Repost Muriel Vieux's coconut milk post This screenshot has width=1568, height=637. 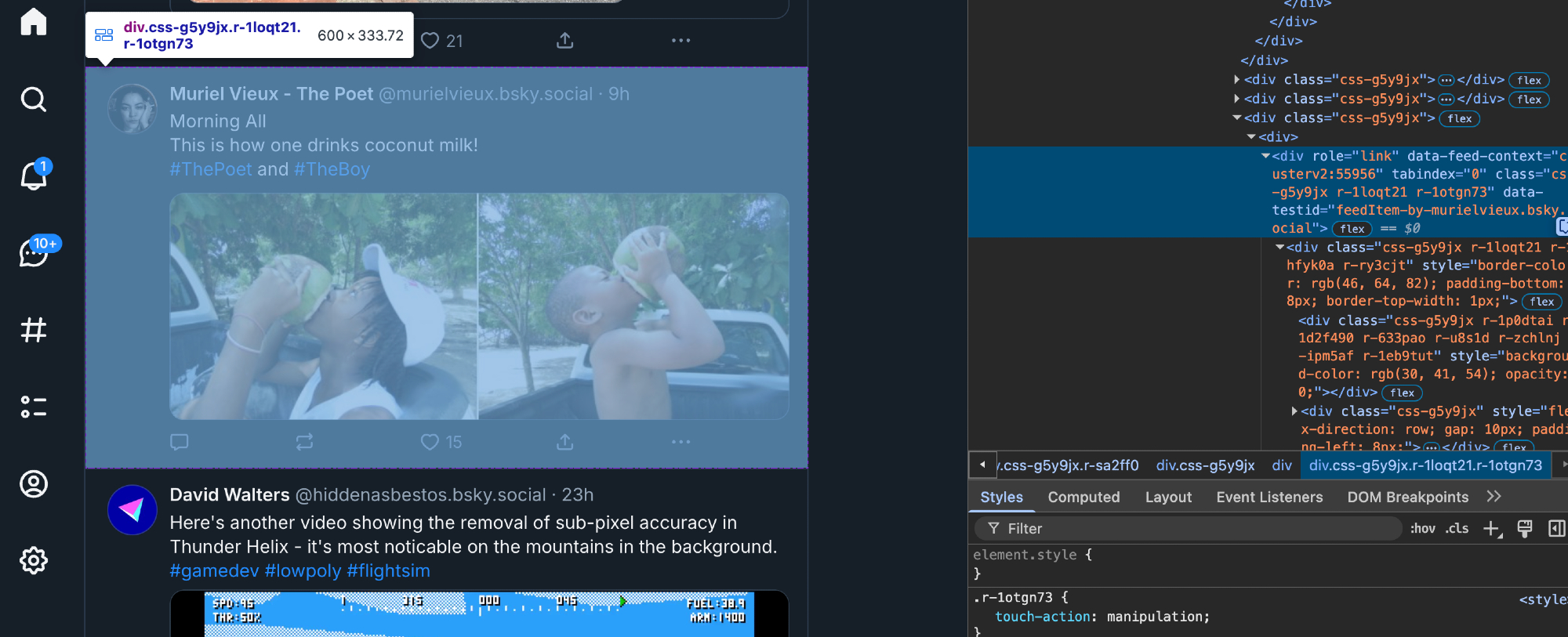[x=304, y=442]
